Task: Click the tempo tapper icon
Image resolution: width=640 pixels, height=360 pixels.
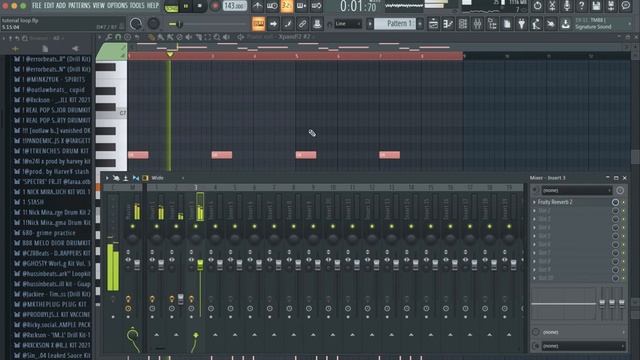Action: (536, 24)
